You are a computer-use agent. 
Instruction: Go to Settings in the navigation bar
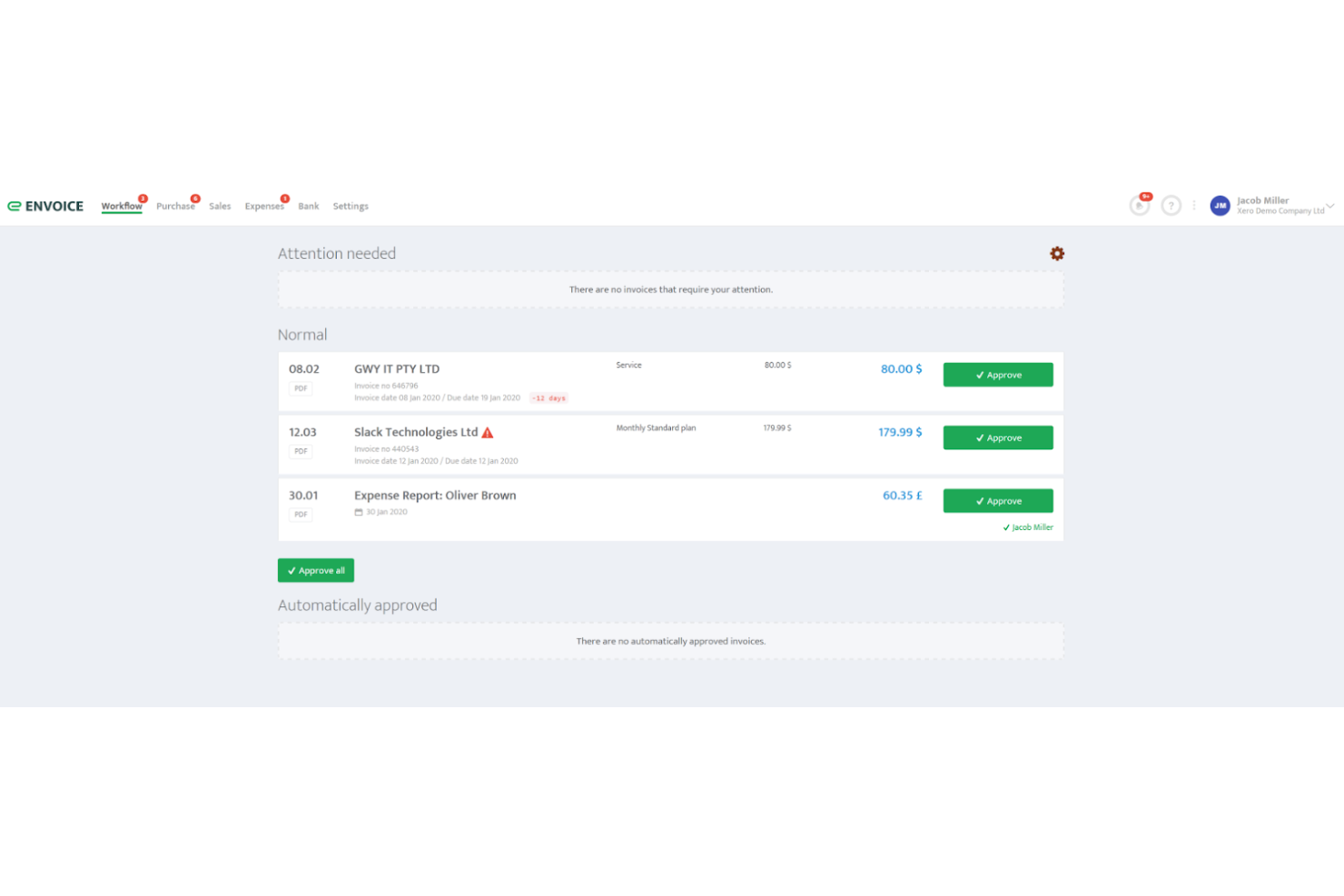tap(351, 206)
